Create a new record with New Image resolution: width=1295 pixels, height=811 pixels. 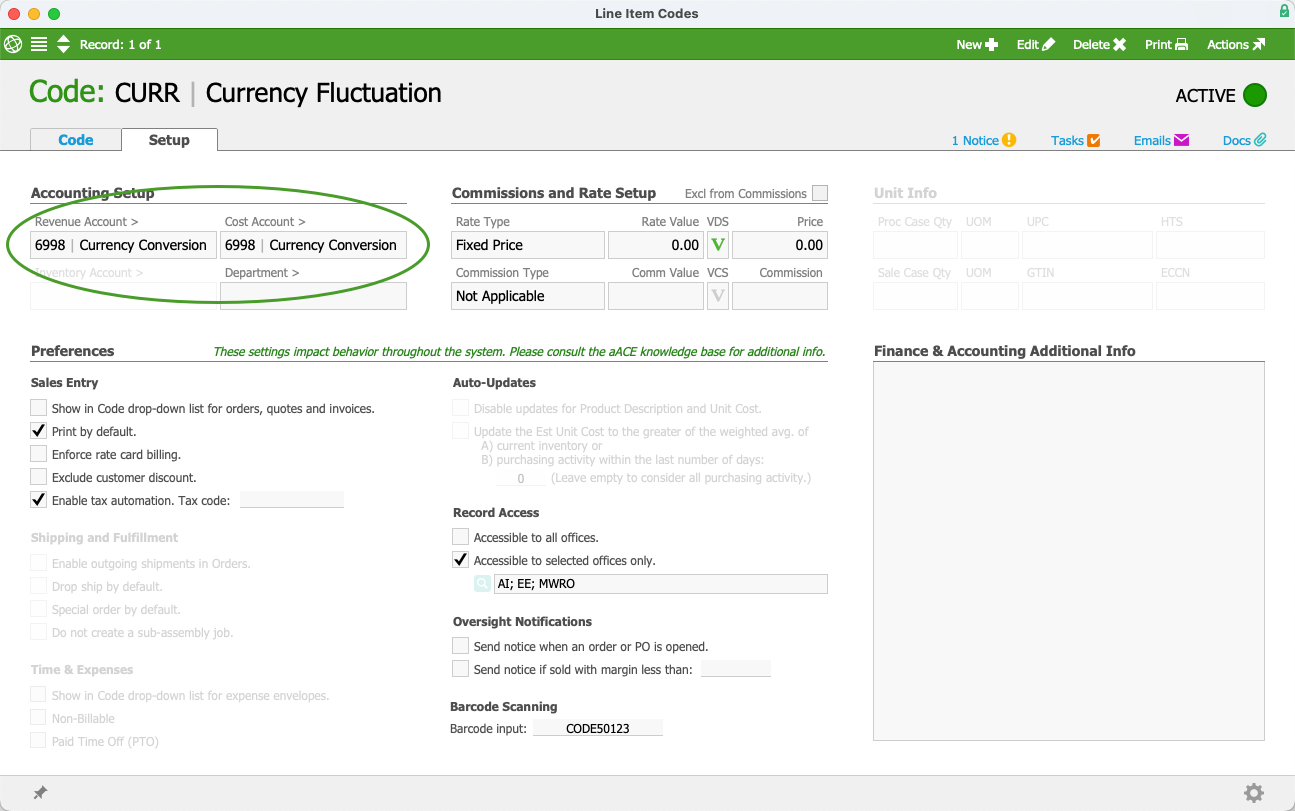click(977, 44)
